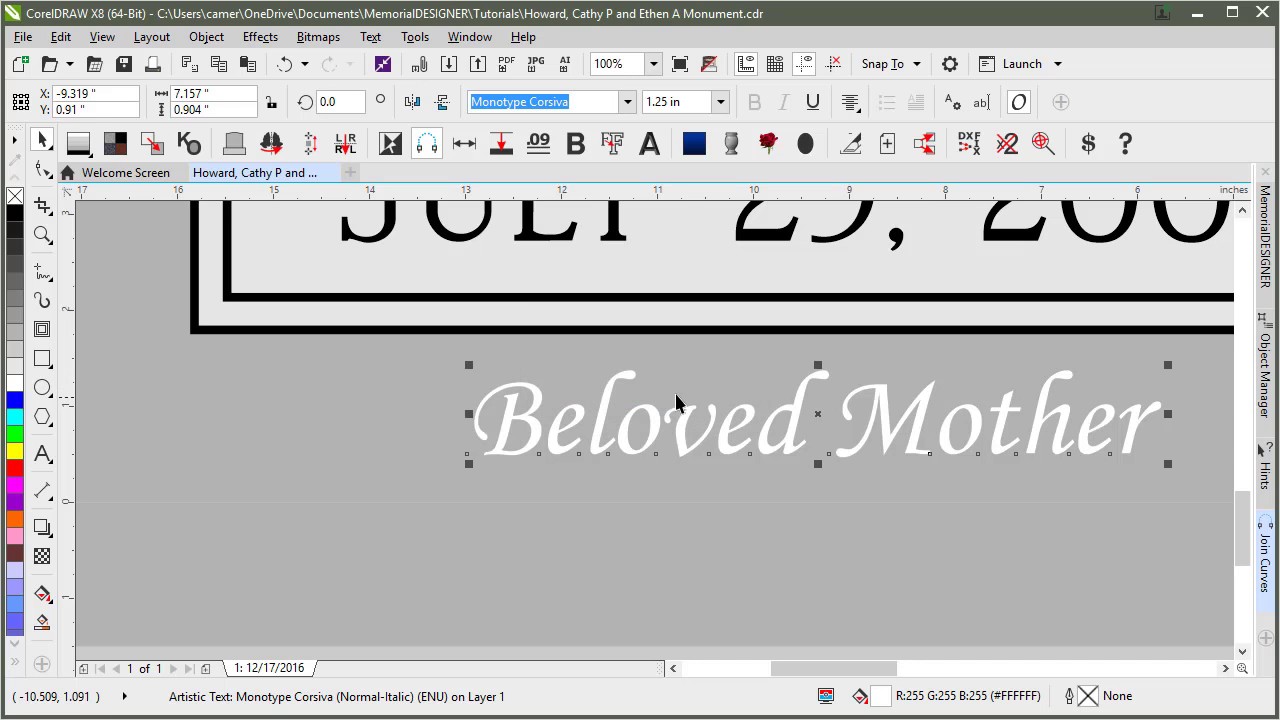
Task: Click the vase icon in plugin toolbar
Action: click(x=731, y=143)
